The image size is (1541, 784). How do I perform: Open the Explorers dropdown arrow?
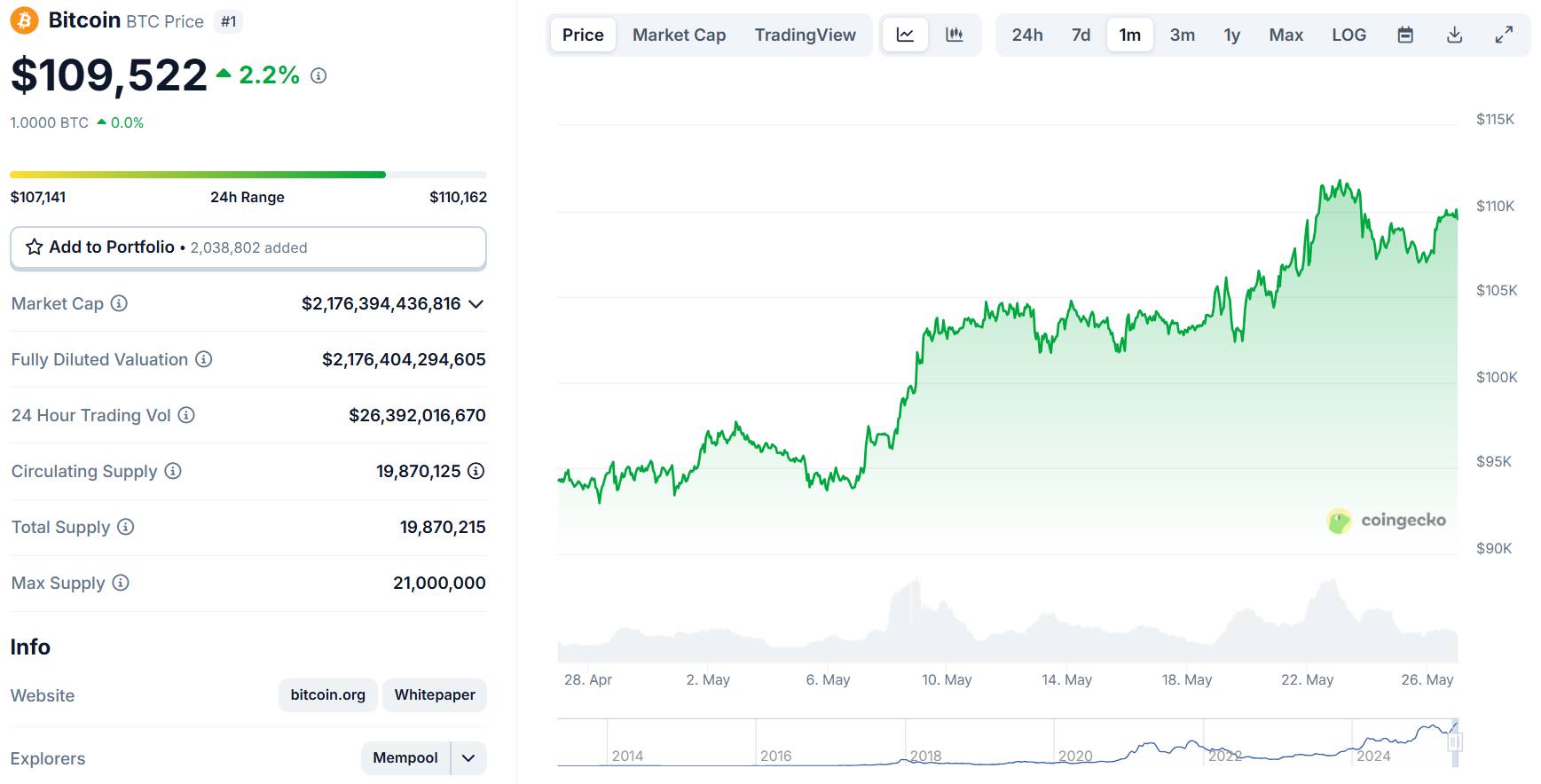pos(468,758)
